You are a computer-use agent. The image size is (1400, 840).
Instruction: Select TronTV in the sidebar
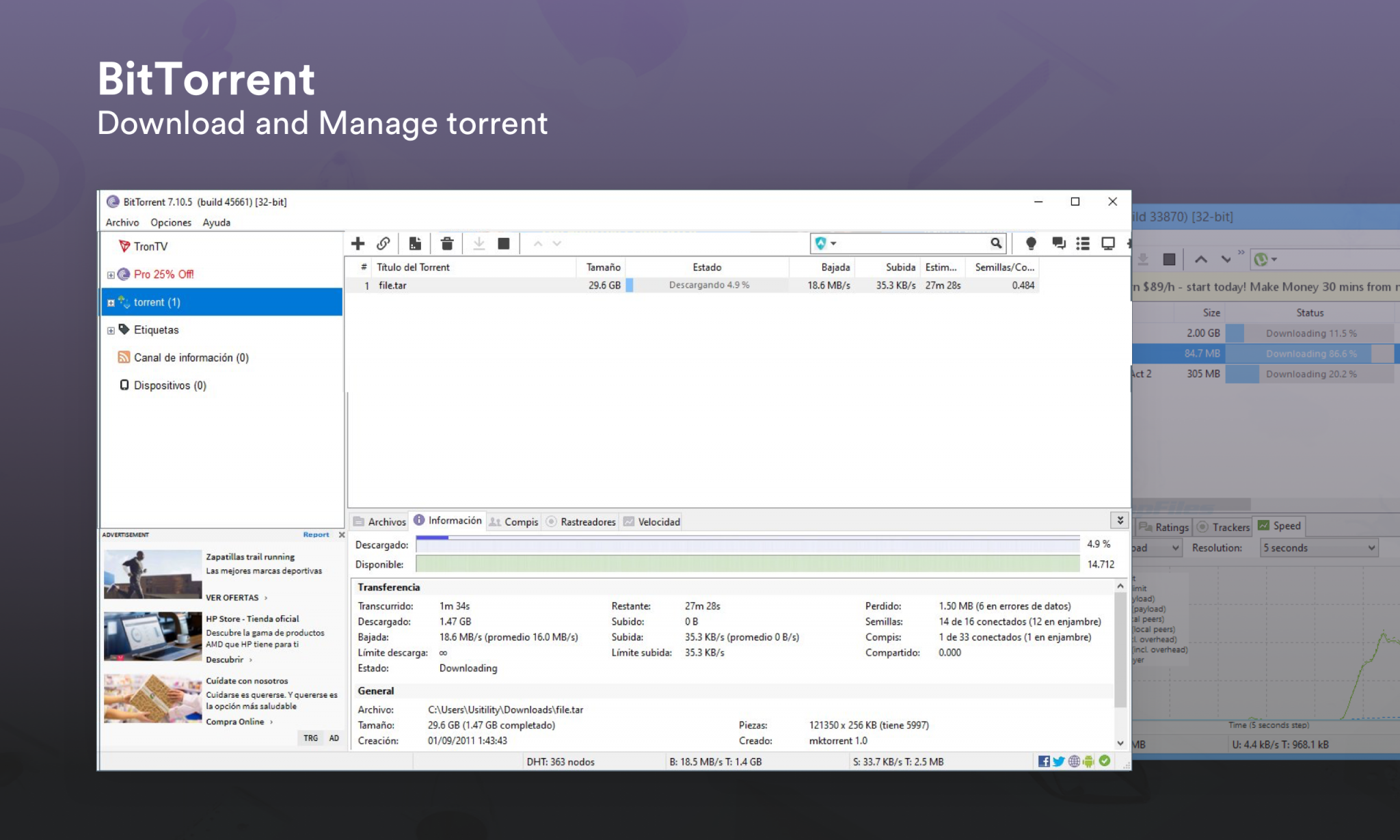(x=150, y=246)
